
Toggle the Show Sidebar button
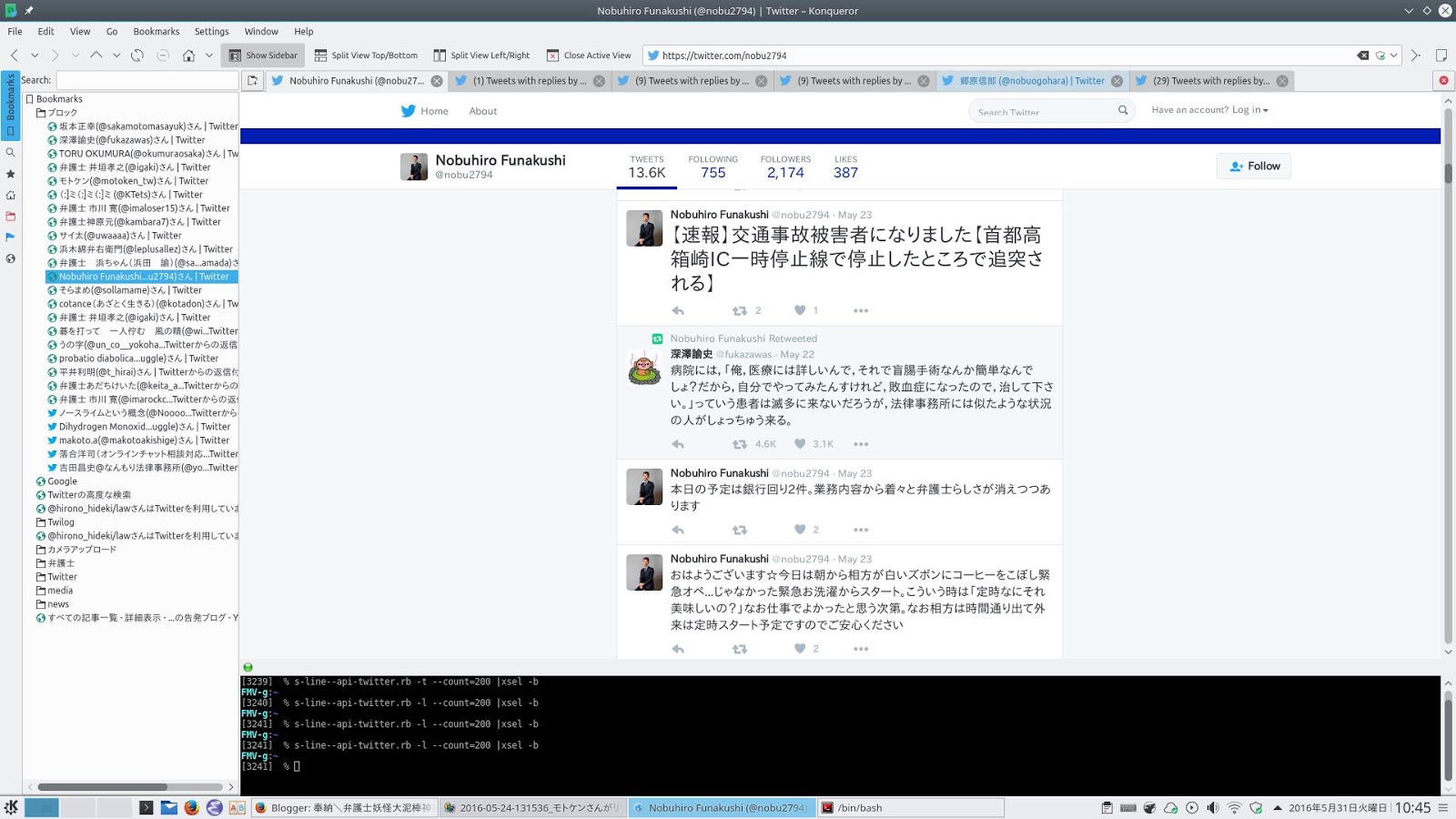pyautogui.click(x=263, y=56)
